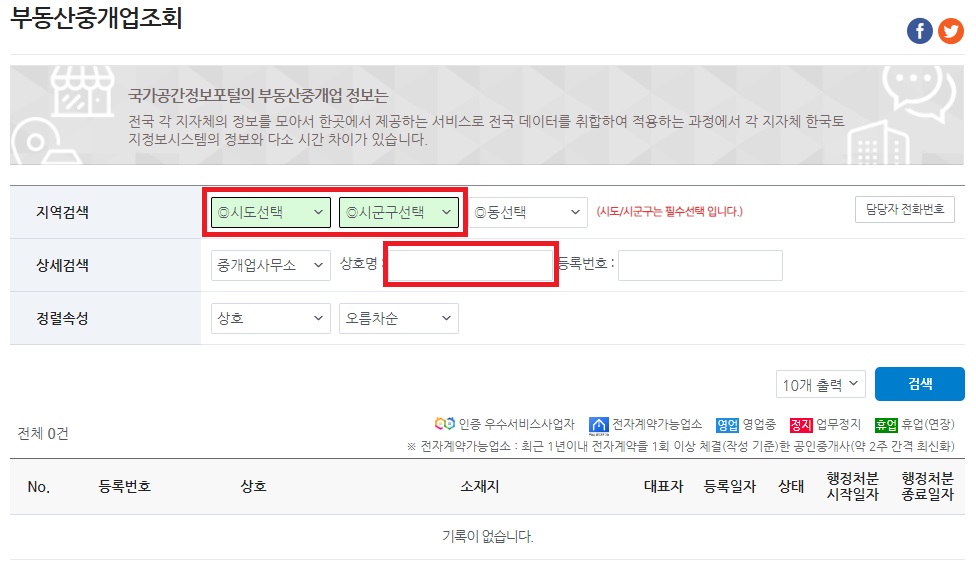Focus the 등록번호 input field
Screen dimensions: 976x570
700,265
